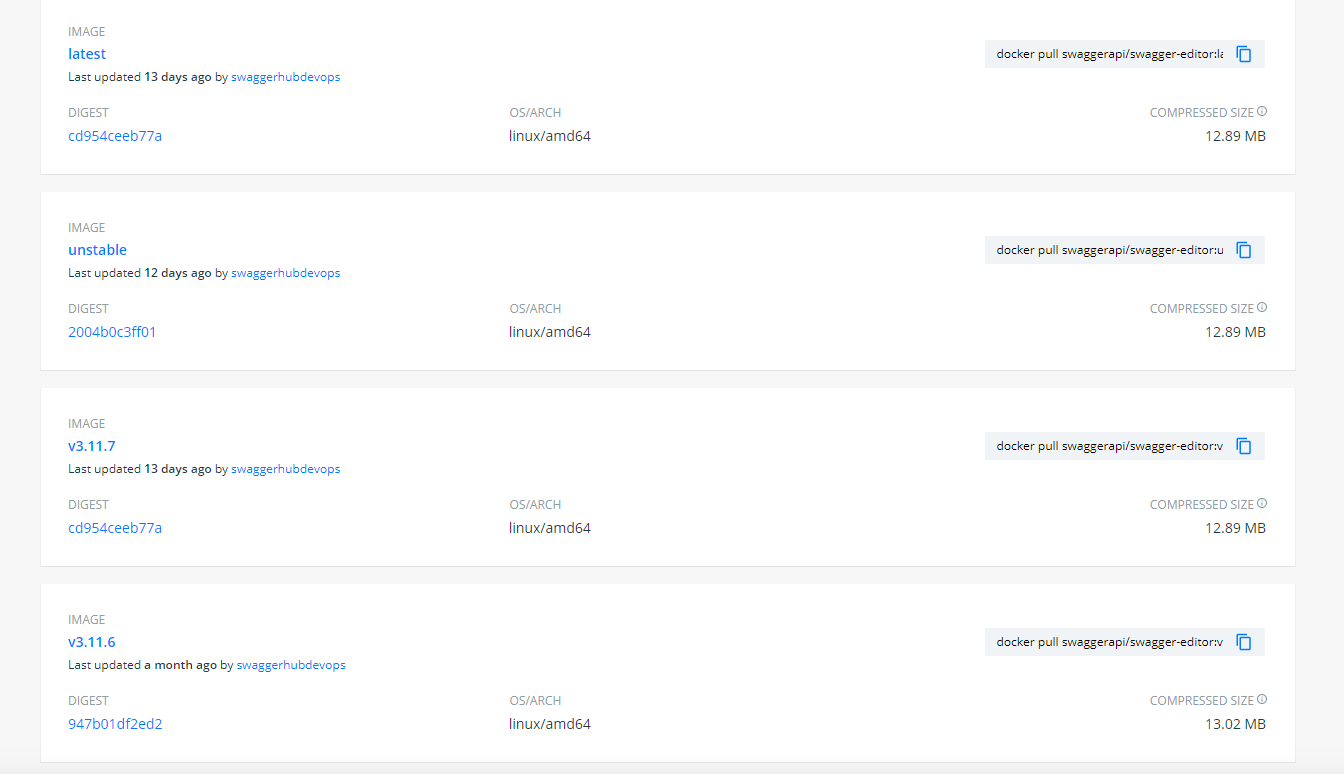Open compressed size info for v3.11.6
The width and height of the screenshot is (1344, 774).
coord(1262,698)
